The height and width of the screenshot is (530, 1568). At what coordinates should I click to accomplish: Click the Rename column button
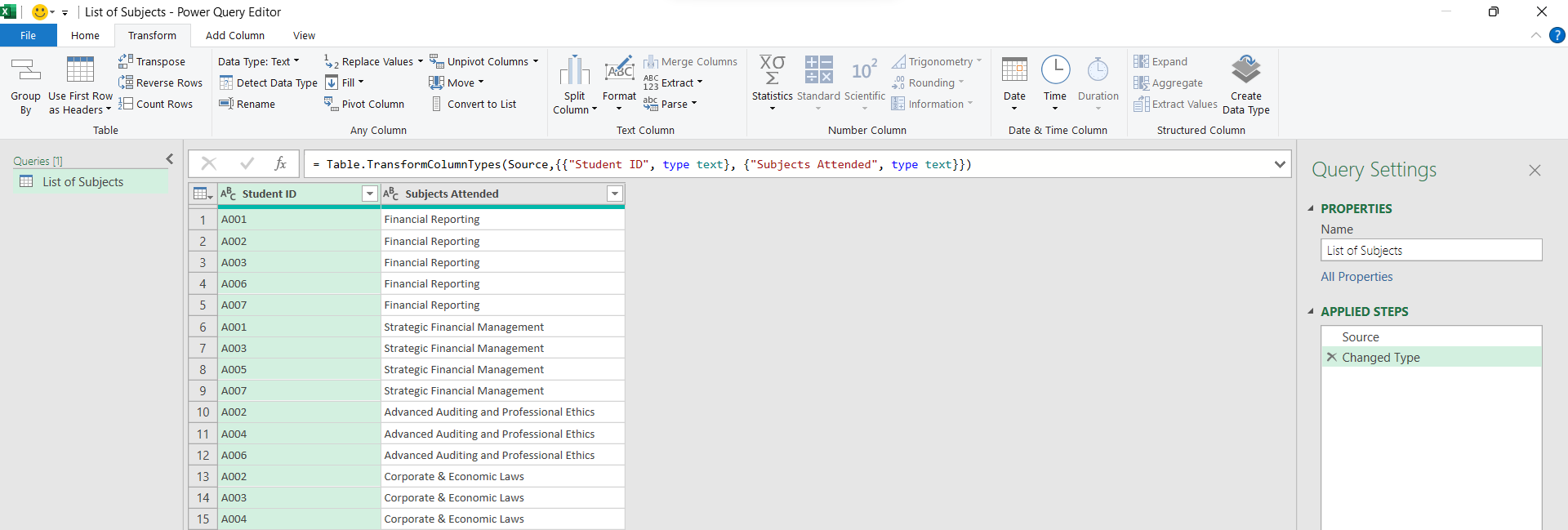click(x=247, y=104)
